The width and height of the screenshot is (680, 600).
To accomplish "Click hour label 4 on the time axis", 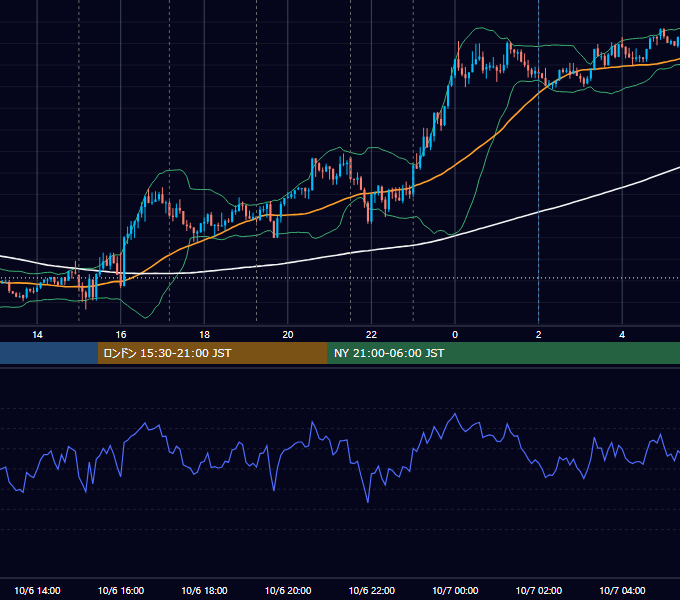I will point(622,335).
